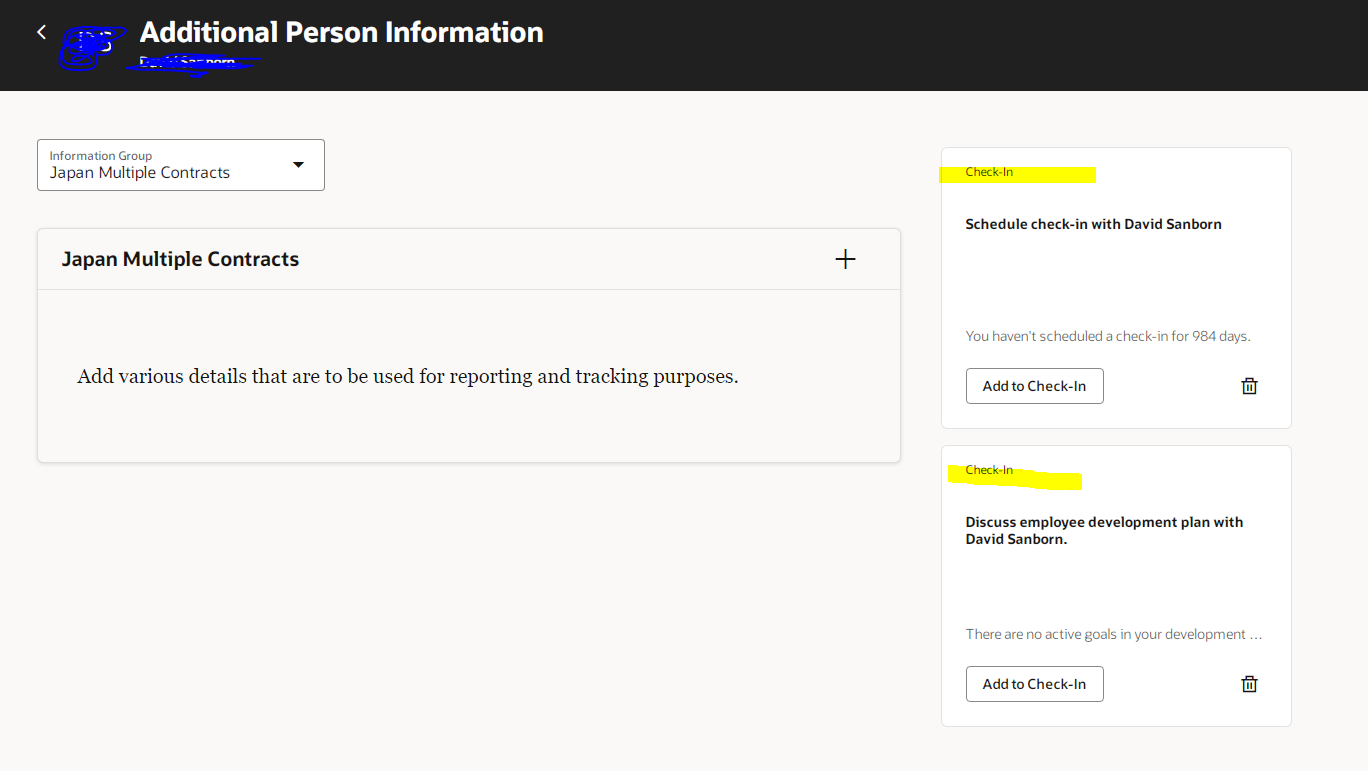Screen dimensions: 1368x771
Task: Delete the employee development plan card
Action: tap(1249, 684)
